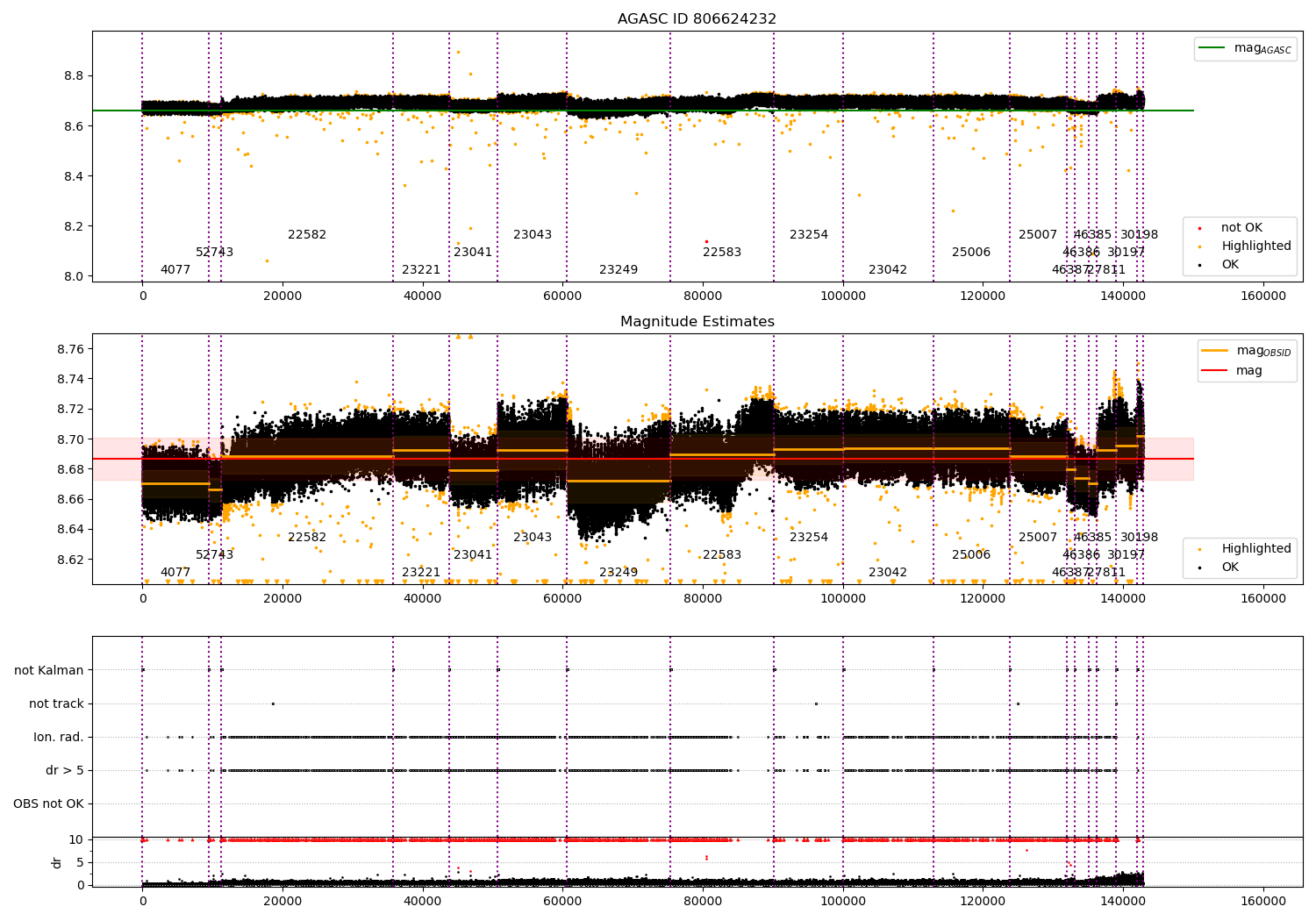This screenshot has height=921, width=1316.
Task: Click obsid label 23254 in AGASC plot
Action: pyautogui.click(x=809, y=234)
